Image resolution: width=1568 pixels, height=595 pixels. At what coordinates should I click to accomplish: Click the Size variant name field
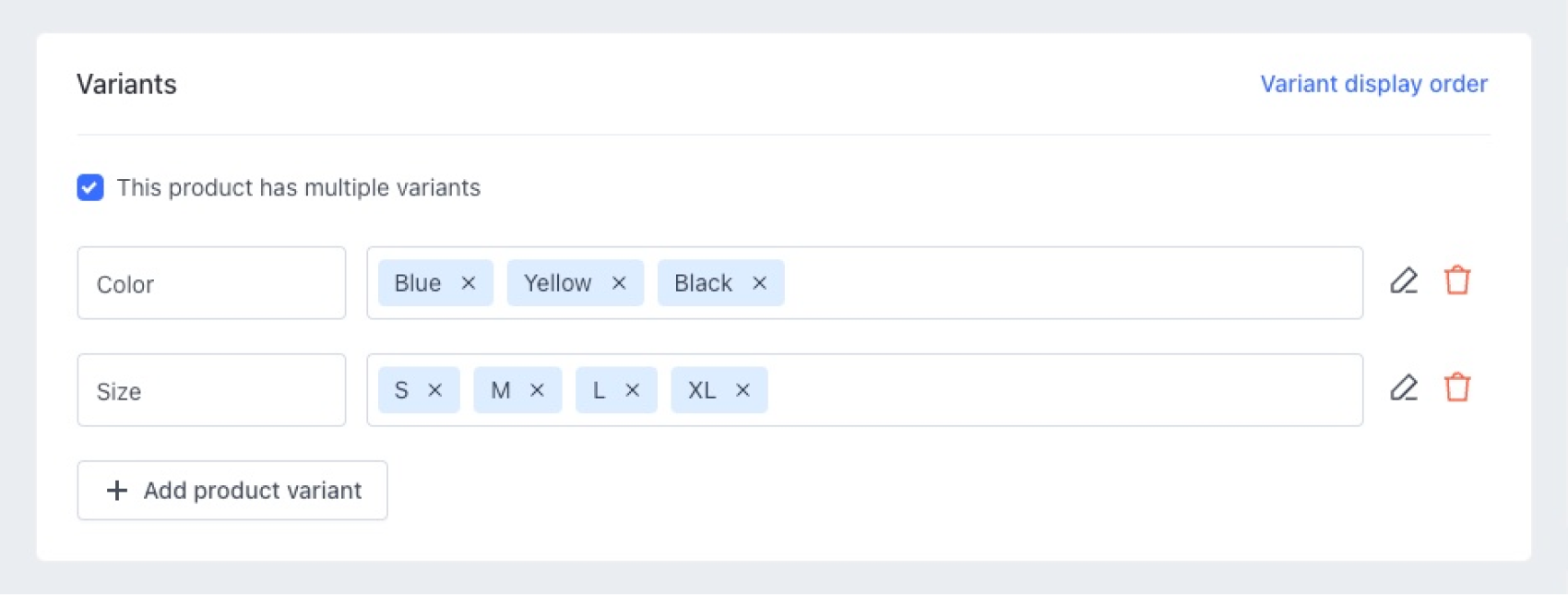click(211, 390)
